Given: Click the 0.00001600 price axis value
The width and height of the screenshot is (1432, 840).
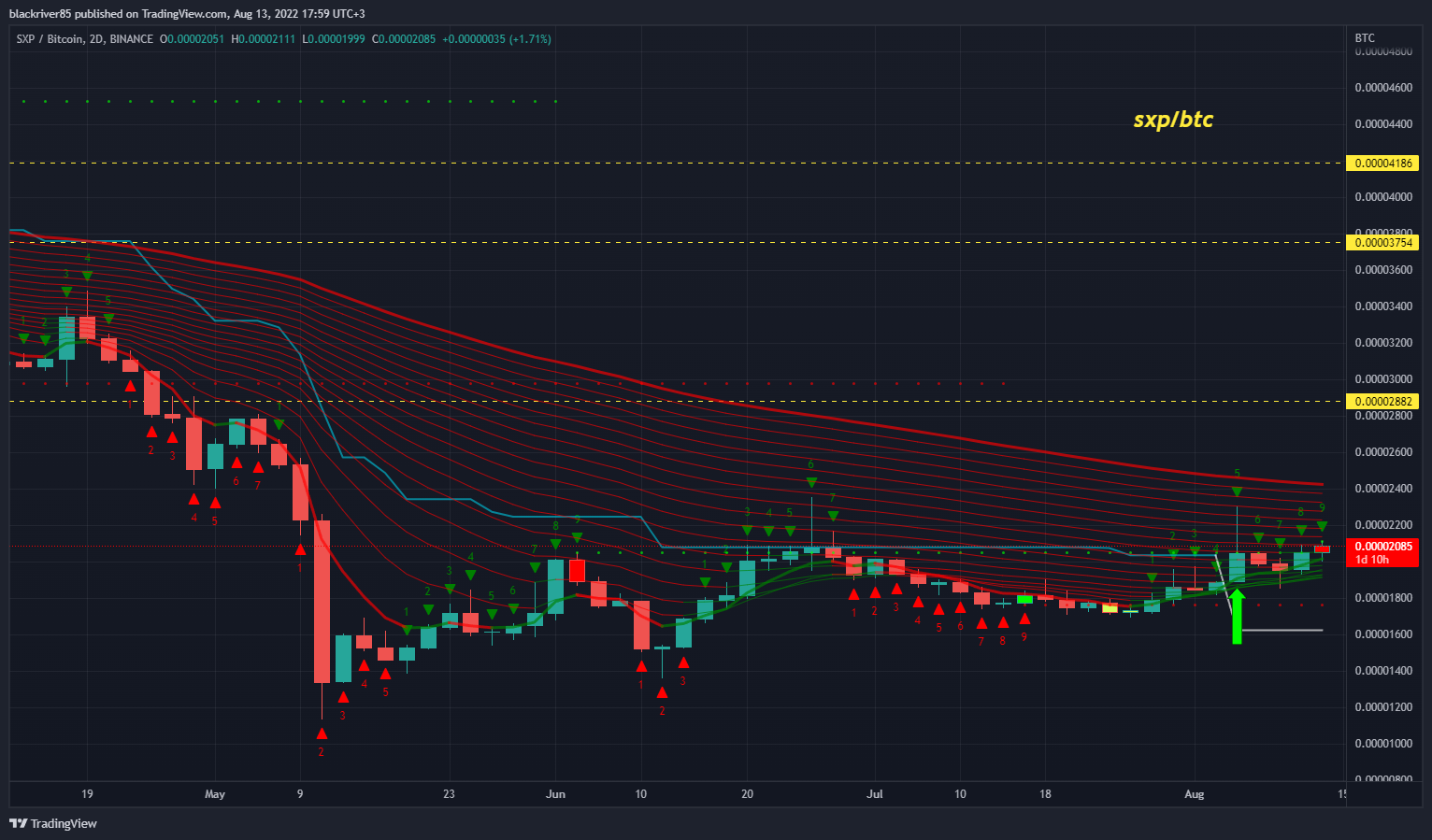Looking at the screenshot, I should pyautogui.click(x=1383, y=634).
